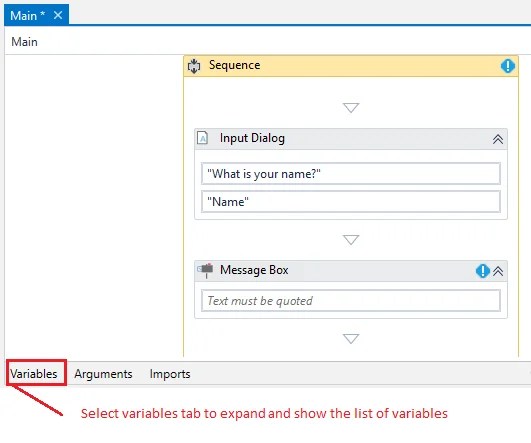Viewport: 531px width, 443px height.
Task: Open the Variables panel tab
Action: (x=34, y=374)
